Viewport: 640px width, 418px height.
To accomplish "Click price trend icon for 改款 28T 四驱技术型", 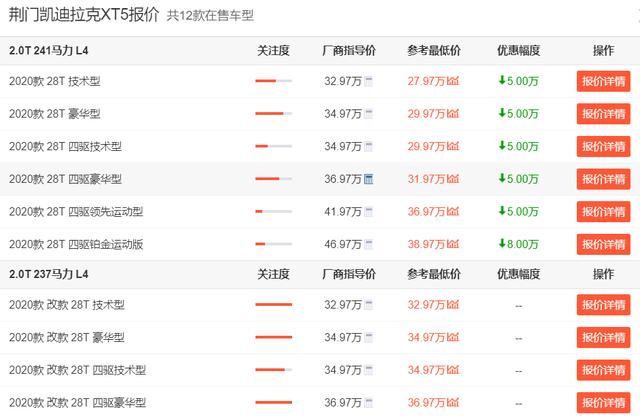I will [453, 370].
